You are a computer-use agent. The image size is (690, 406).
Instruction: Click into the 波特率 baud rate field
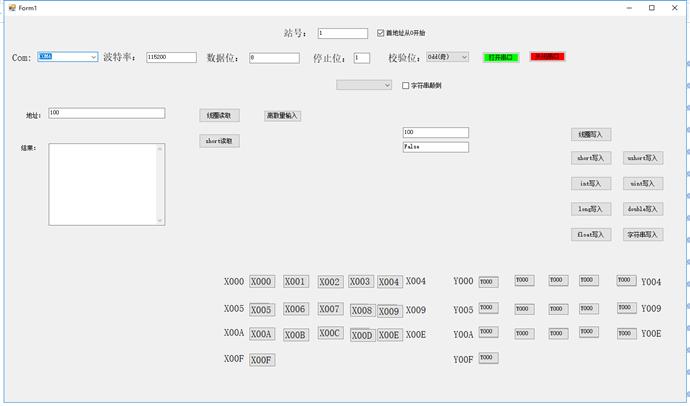coord(170,58)
